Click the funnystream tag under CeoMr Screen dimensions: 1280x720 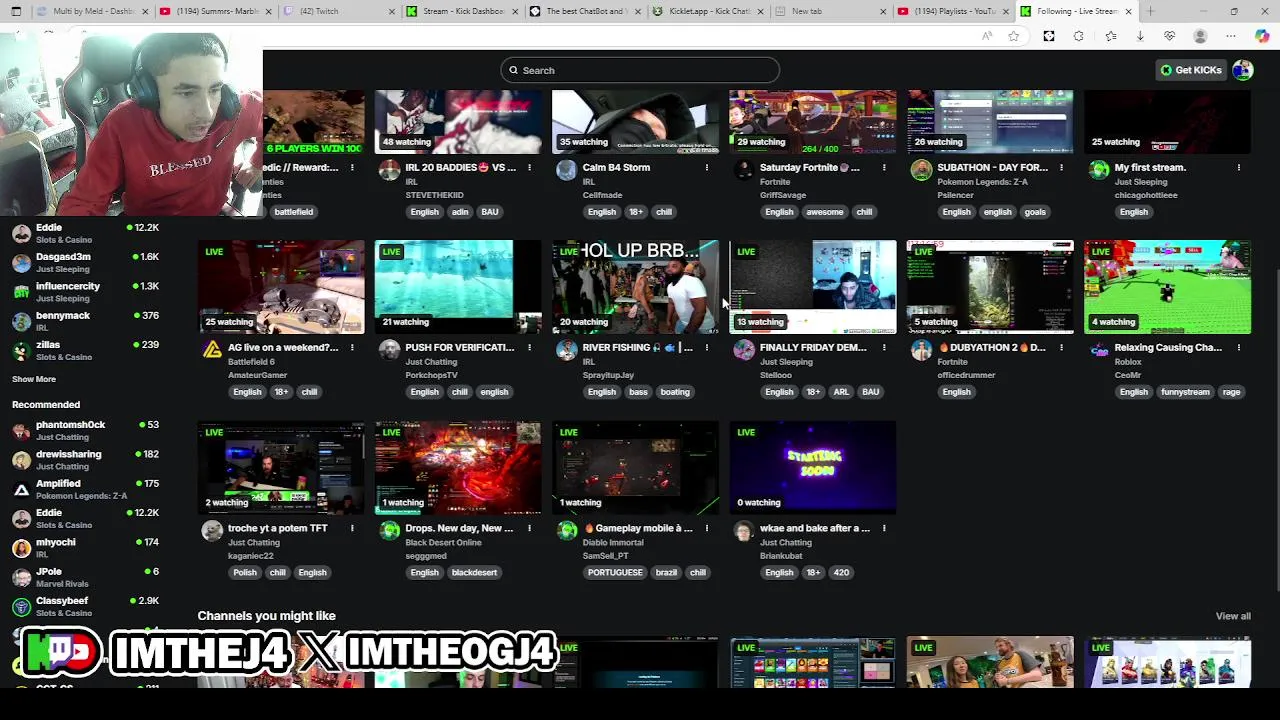(1185, 392)
